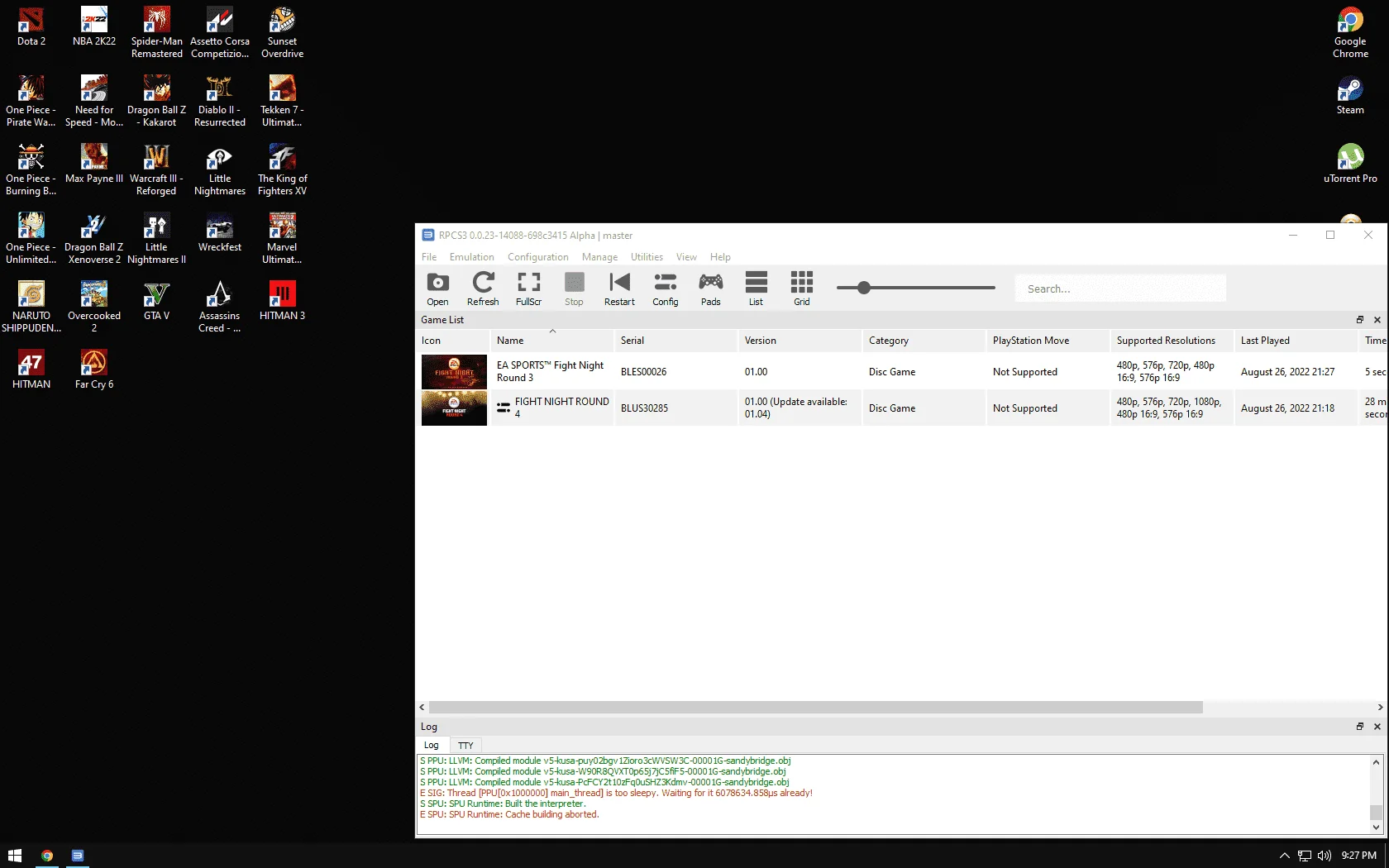Open the Utilities menu
Viewport: 1389px width, 868px height.
tap(647, 257)
